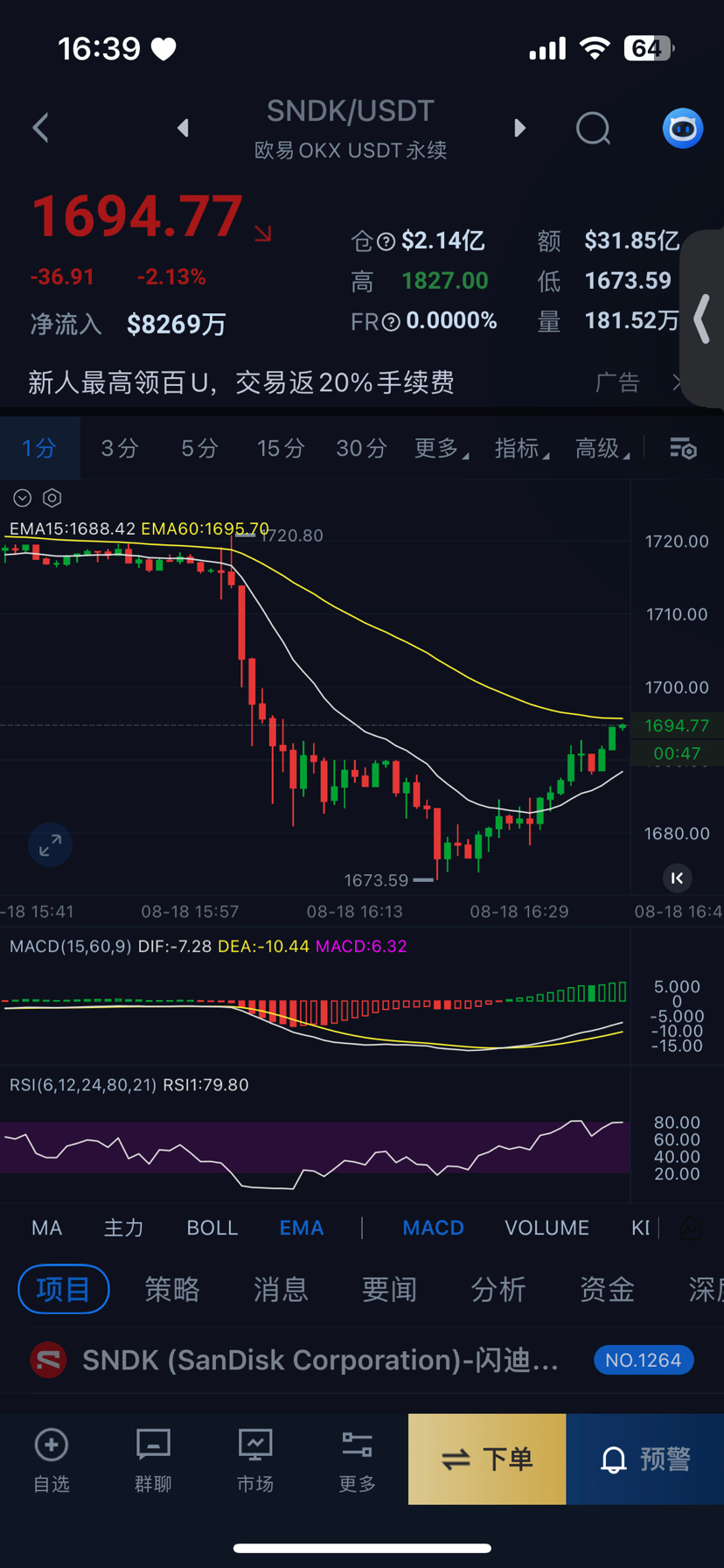Image resolution: width=724 pixels, height=1568 pixels.
Task: Tap the MACD(15,60,9) indicator legend
Action: coord(72,946)
